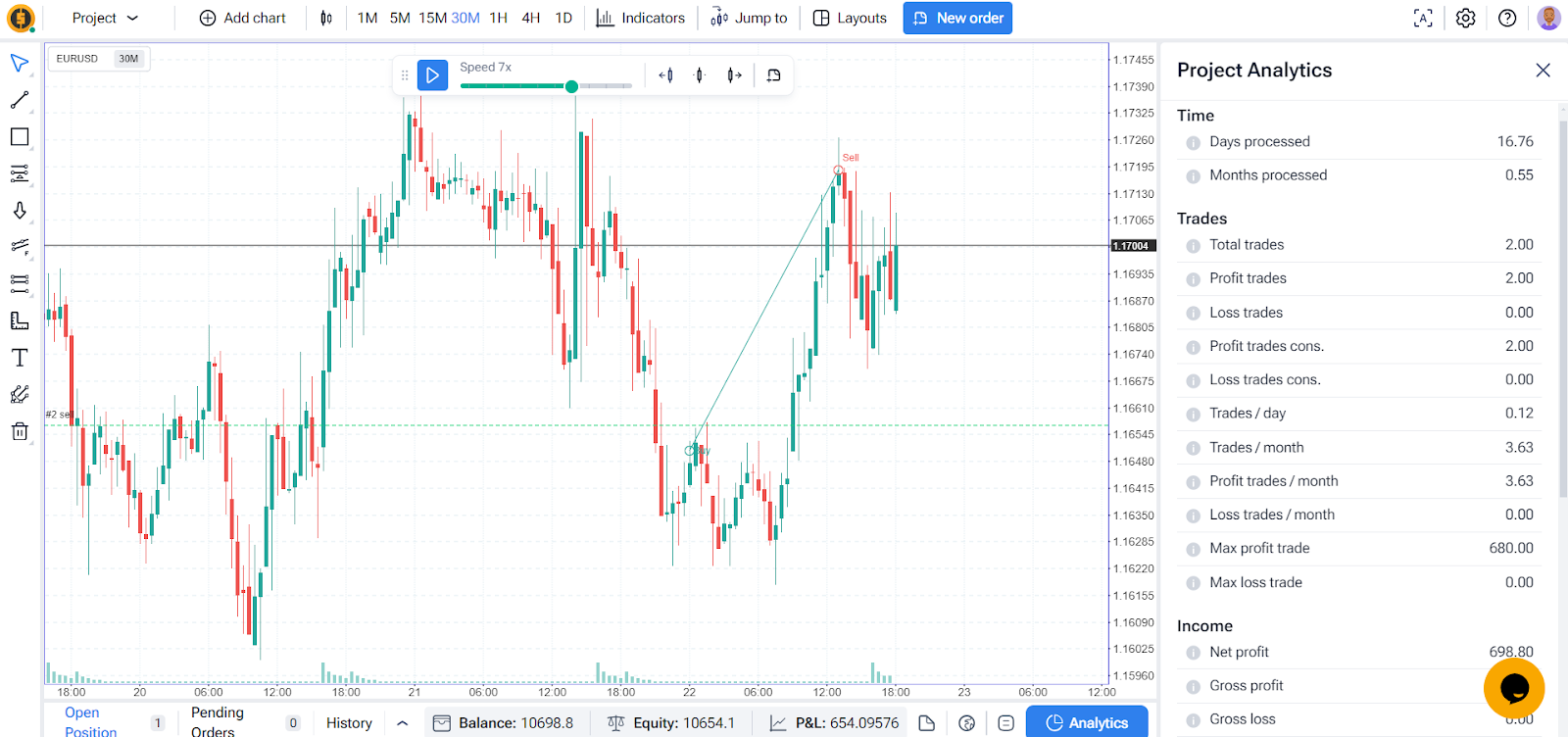
Task: Open the Project dropdown menu
Action: [x=105, y=18]
